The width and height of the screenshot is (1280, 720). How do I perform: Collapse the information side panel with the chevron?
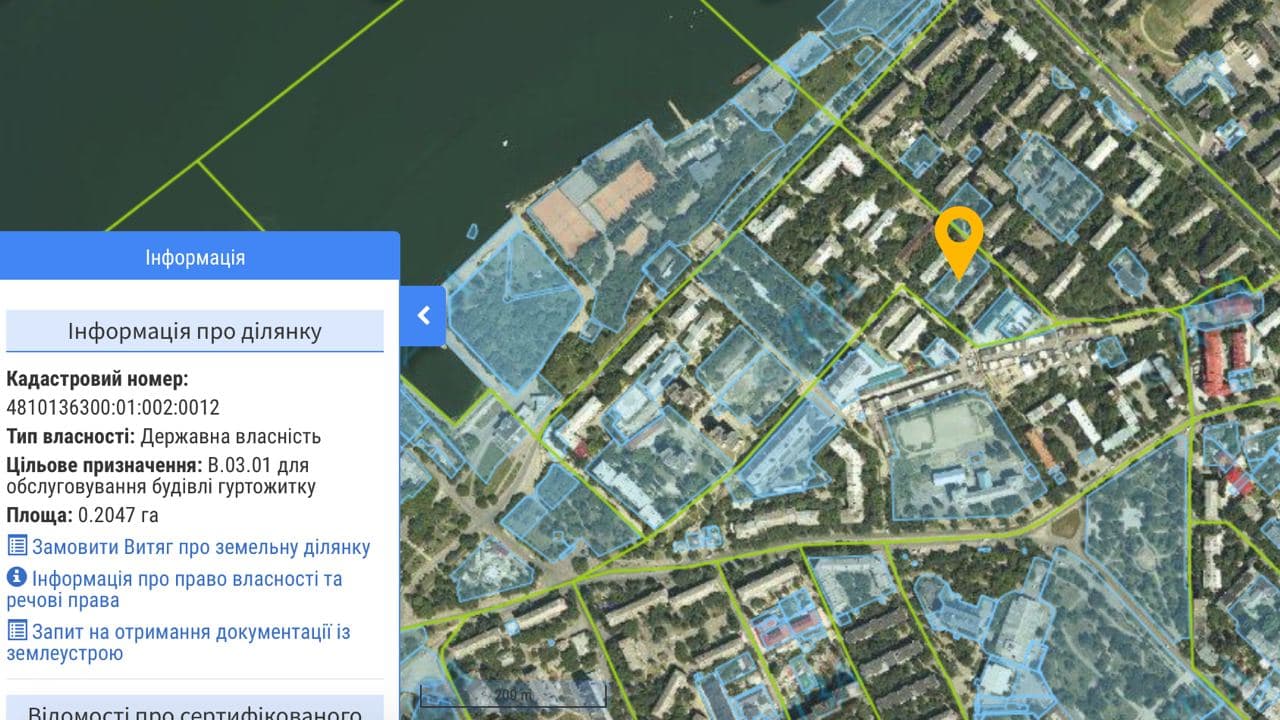(423, 316)
